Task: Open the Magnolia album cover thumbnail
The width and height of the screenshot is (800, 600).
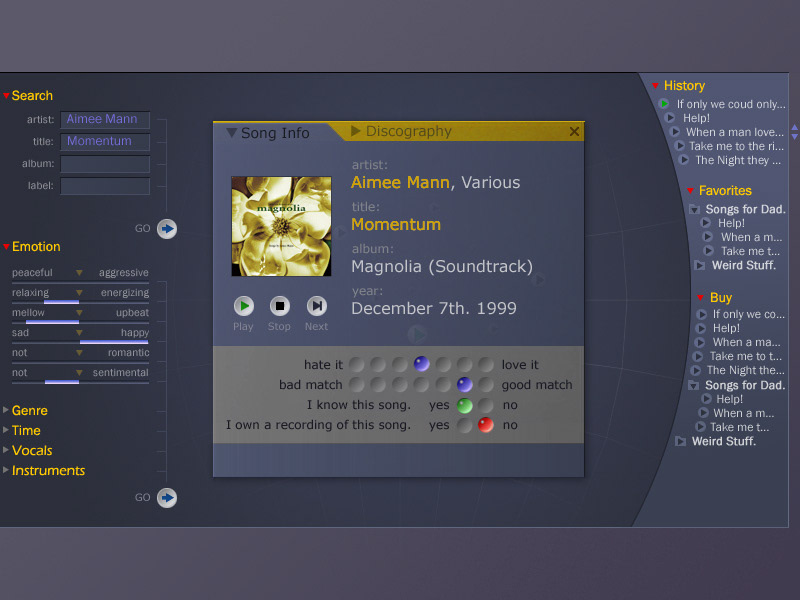Action: click(281, 226)
